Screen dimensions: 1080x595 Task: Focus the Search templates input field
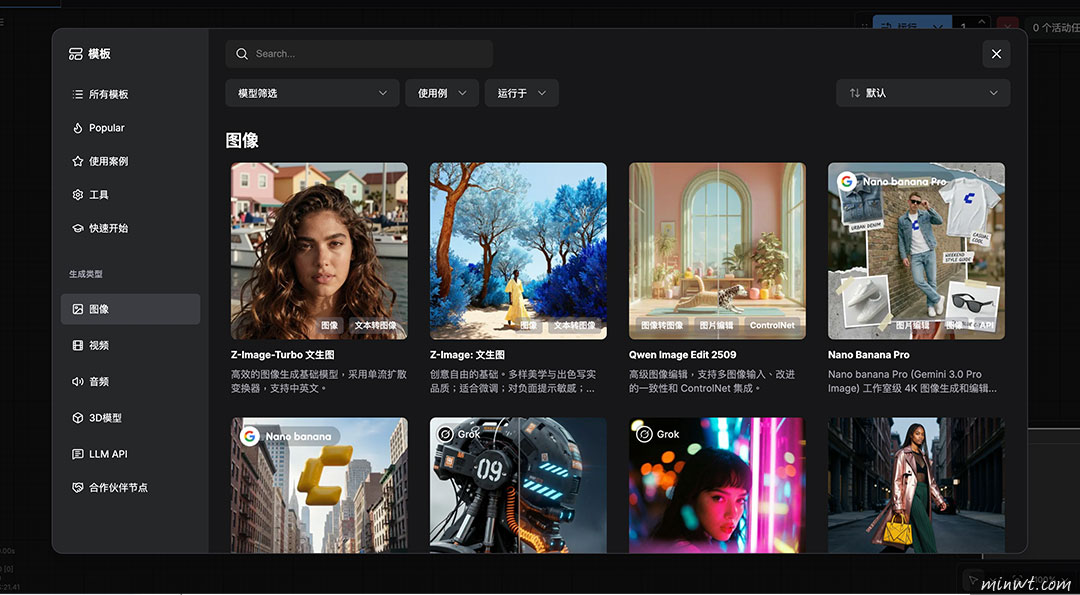pos(370,54)
